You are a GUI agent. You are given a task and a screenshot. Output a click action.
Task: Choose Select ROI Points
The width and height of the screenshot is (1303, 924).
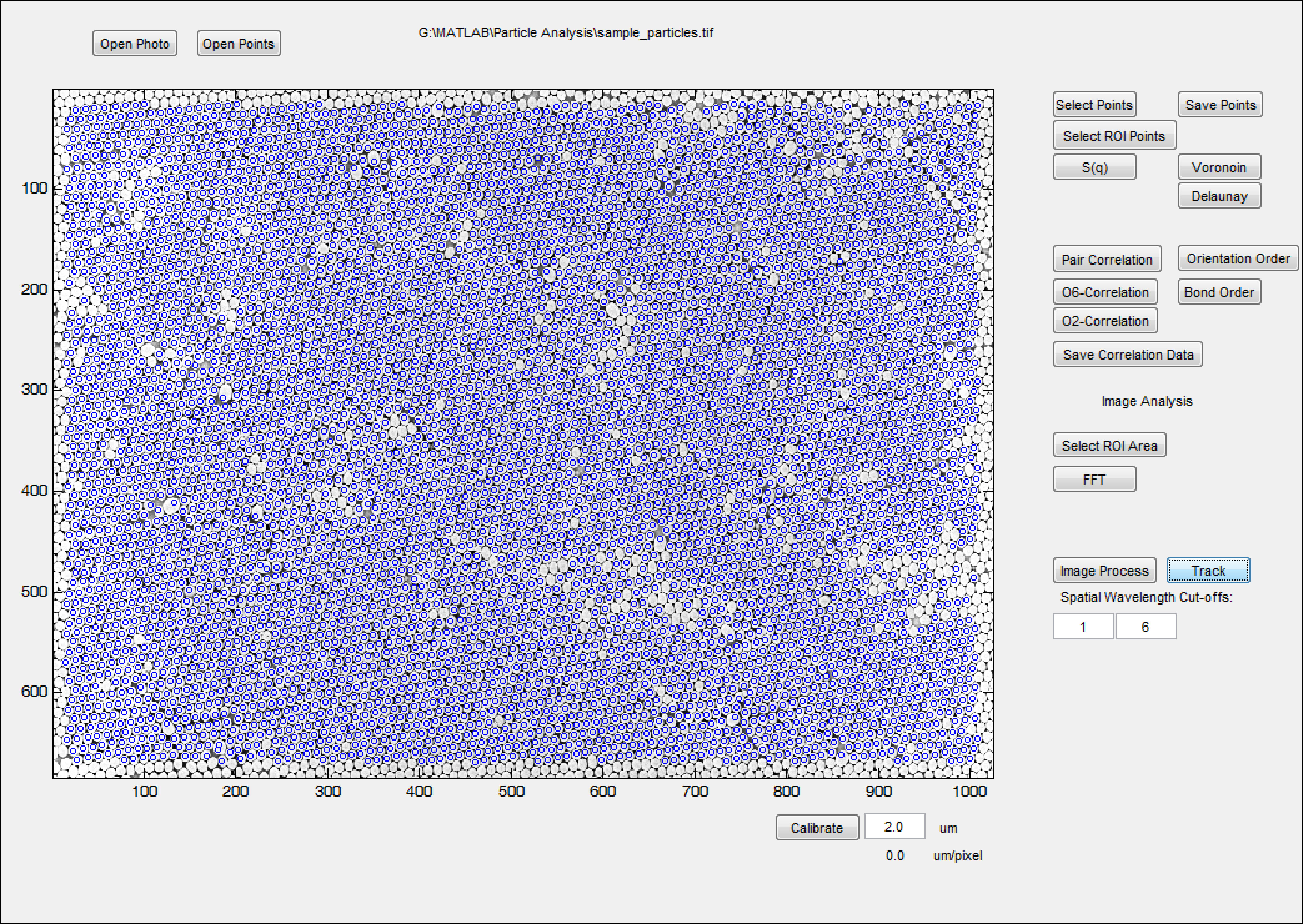[1114, 136]
